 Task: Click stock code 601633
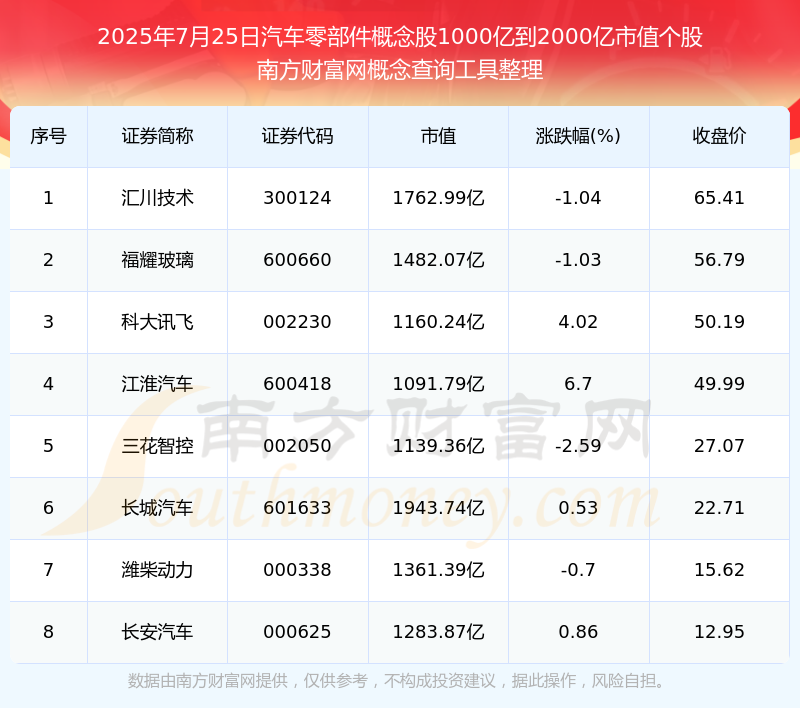(x=297, y=508)
